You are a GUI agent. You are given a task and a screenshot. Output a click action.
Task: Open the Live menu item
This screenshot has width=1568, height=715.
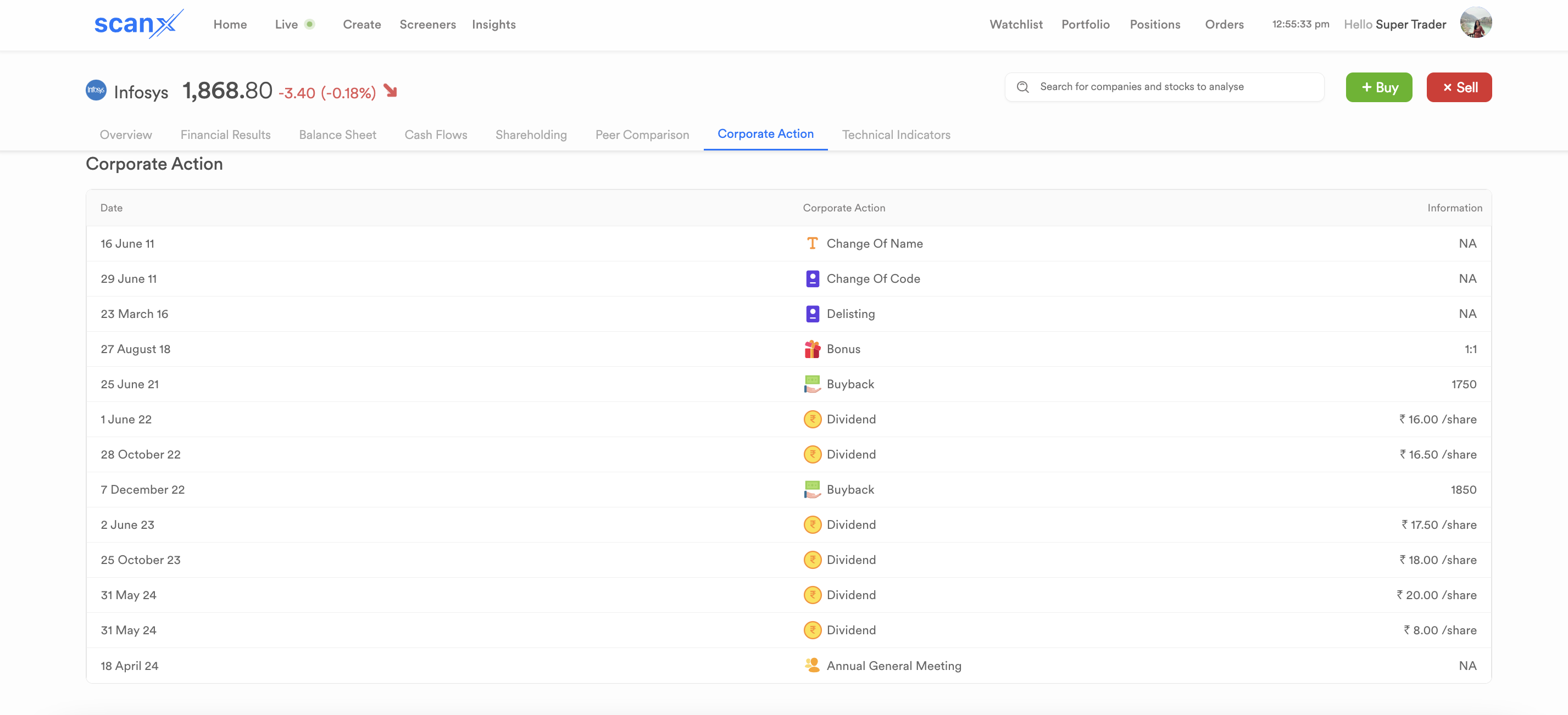point(286,24)
